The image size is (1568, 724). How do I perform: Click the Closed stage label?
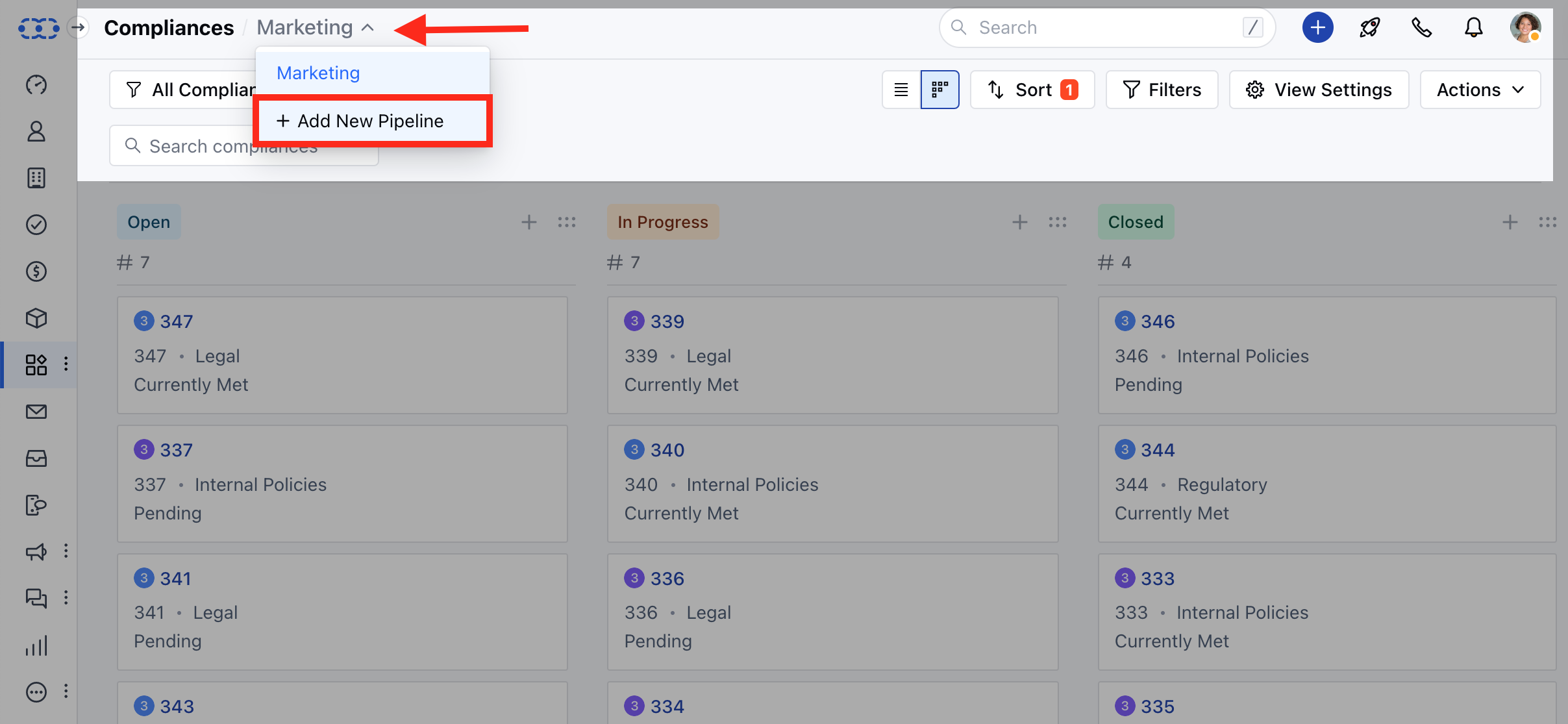click(1136, 222)
